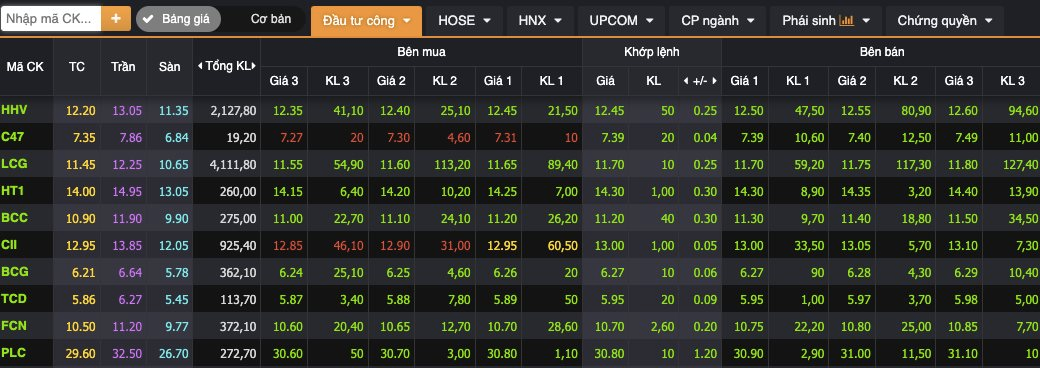Open the HHV stock ticker

(14, 109)
